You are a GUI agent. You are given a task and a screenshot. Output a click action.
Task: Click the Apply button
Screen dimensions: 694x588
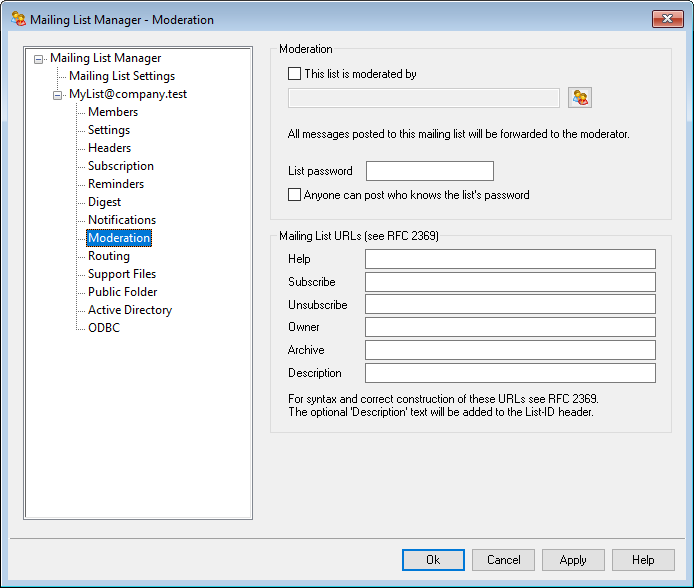[573, 560]
